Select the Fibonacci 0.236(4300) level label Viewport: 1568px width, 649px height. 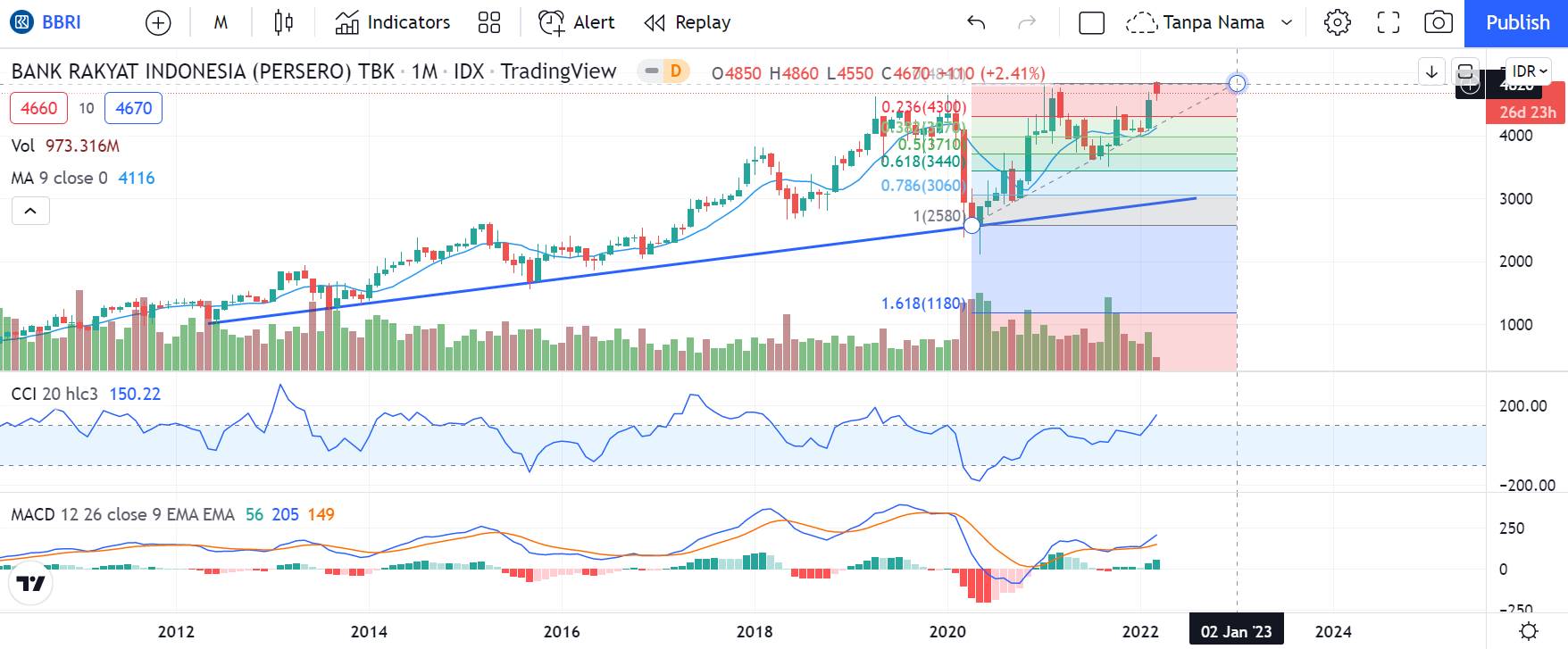pos(923,107)
